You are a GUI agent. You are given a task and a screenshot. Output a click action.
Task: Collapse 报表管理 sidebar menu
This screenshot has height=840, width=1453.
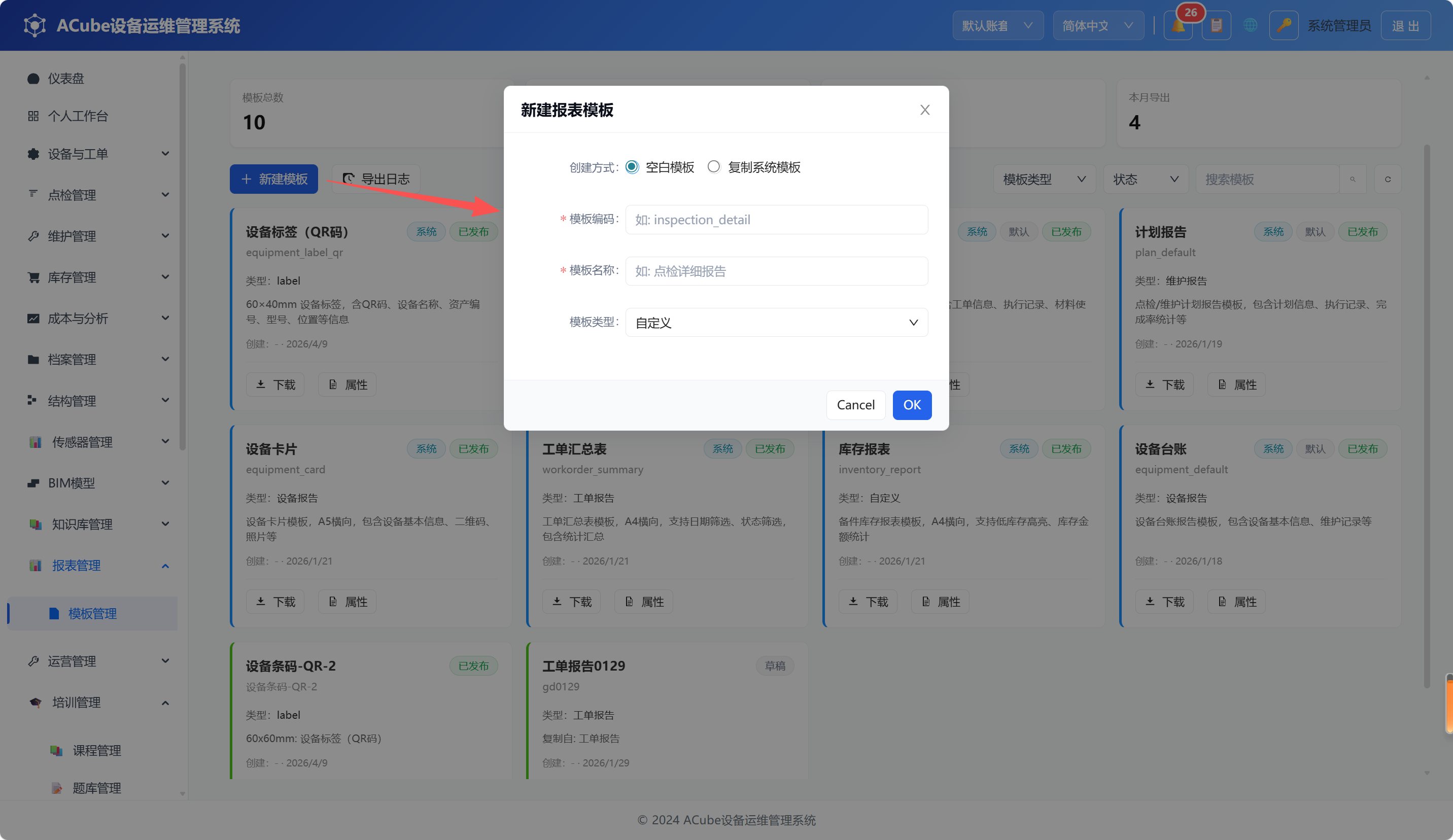(x=98, y=566)
